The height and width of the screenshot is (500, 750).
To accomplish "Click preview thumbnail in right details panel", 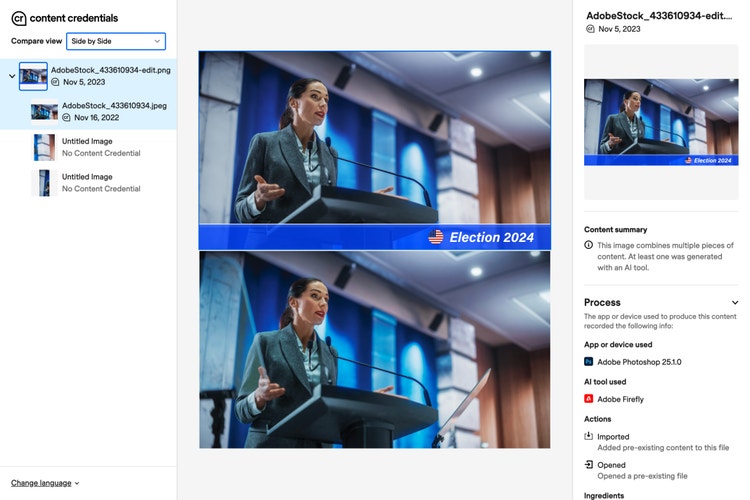I will pyautogui.click(x=660, y=122).
